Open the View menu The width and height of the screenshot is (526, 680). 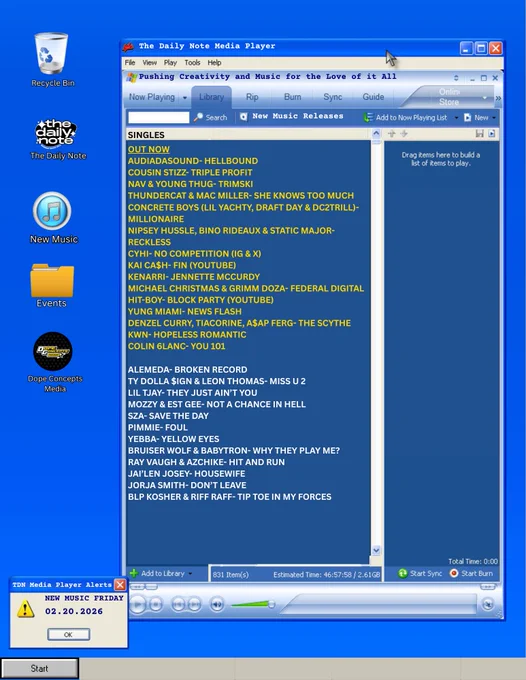pos(150,62)
